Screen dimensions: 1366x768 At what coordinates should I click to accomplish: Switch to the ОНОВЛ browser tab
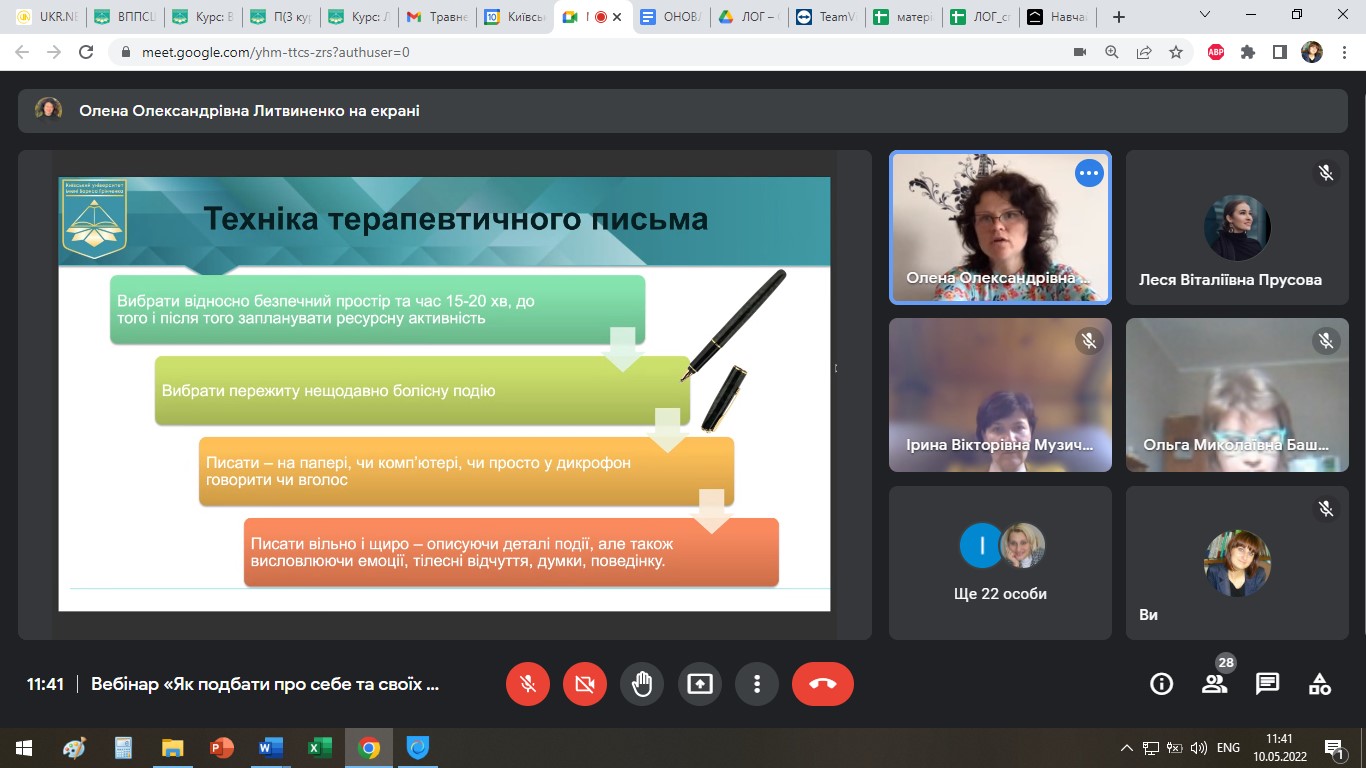click(672, 17)
